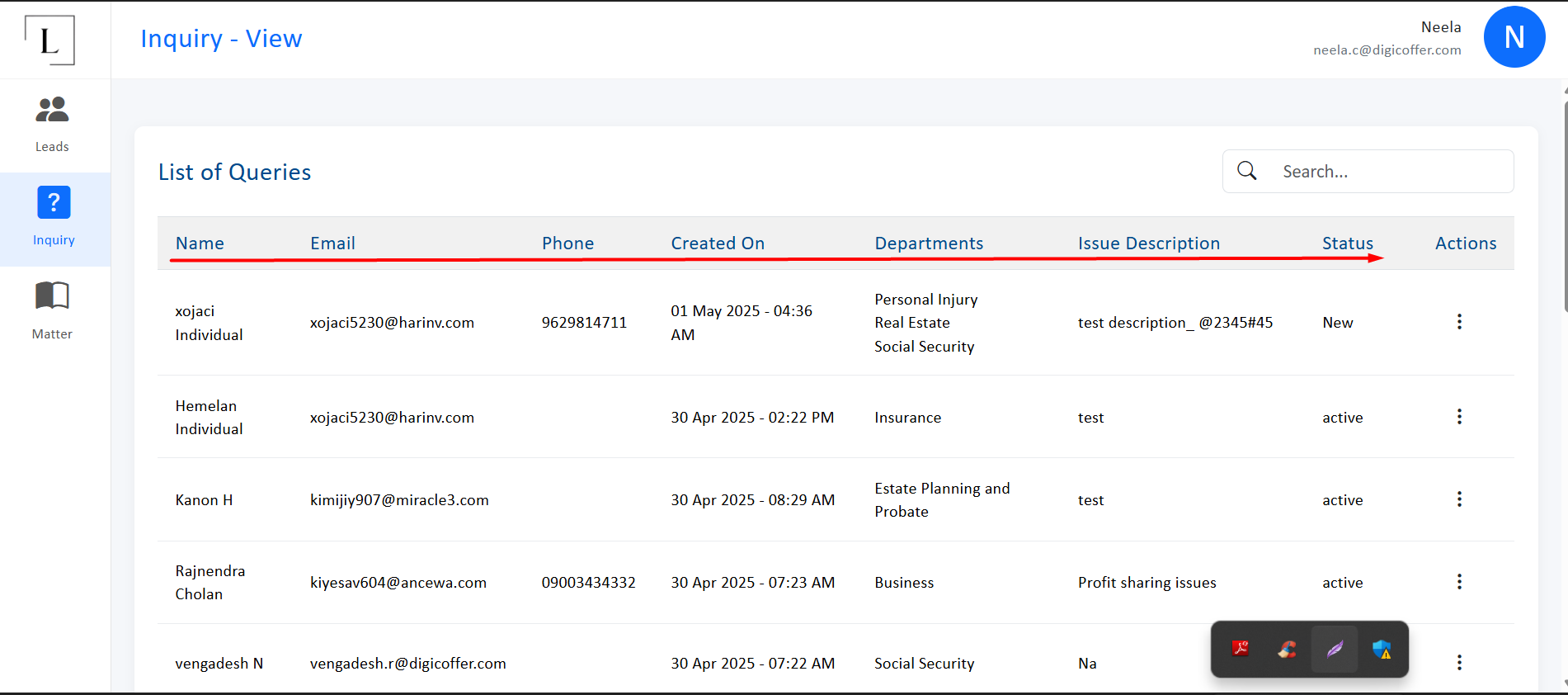Click Personal Injury department entry
Screen dimensions: 1568x695
pos(925,300)
